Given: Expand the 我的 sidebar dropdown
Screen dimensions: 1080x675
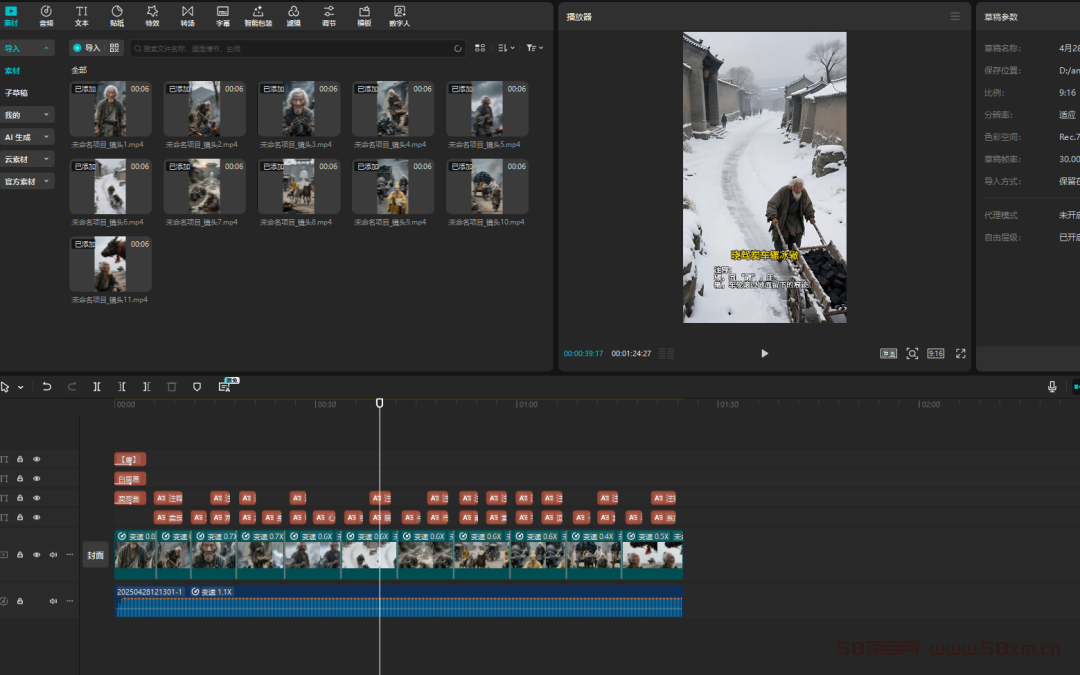Looking at the screenshot, I should [x=27, y=115].
